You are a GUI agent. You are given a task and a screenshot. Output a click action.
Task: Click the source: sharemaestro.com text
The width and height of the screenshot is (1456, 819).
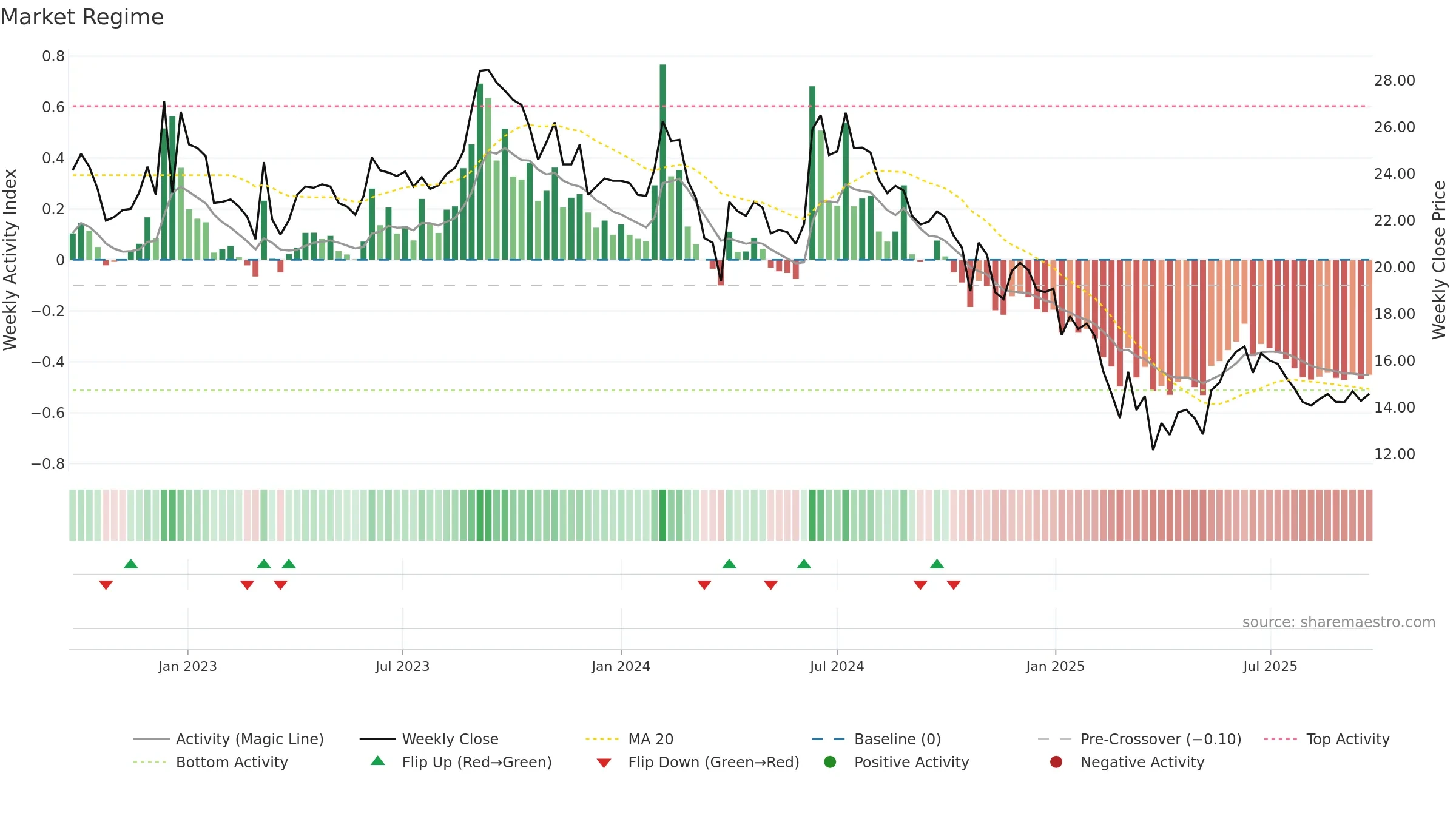pyautogui.click(x=1339, y=622)
